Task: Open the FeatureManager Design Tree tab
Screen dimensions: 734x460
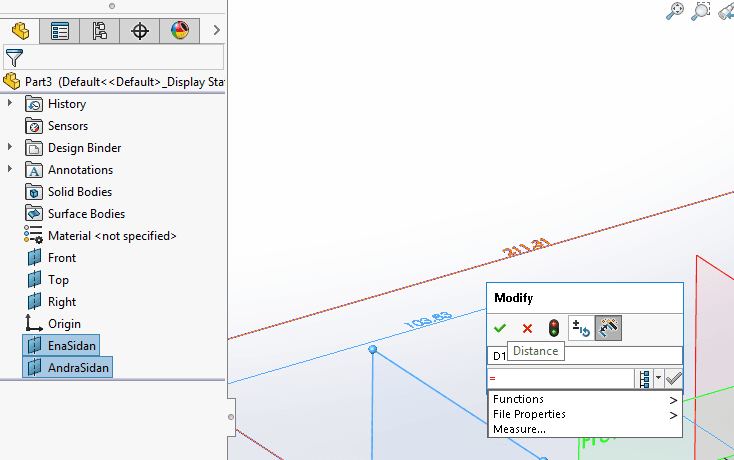Action: (x=20, y=31)
